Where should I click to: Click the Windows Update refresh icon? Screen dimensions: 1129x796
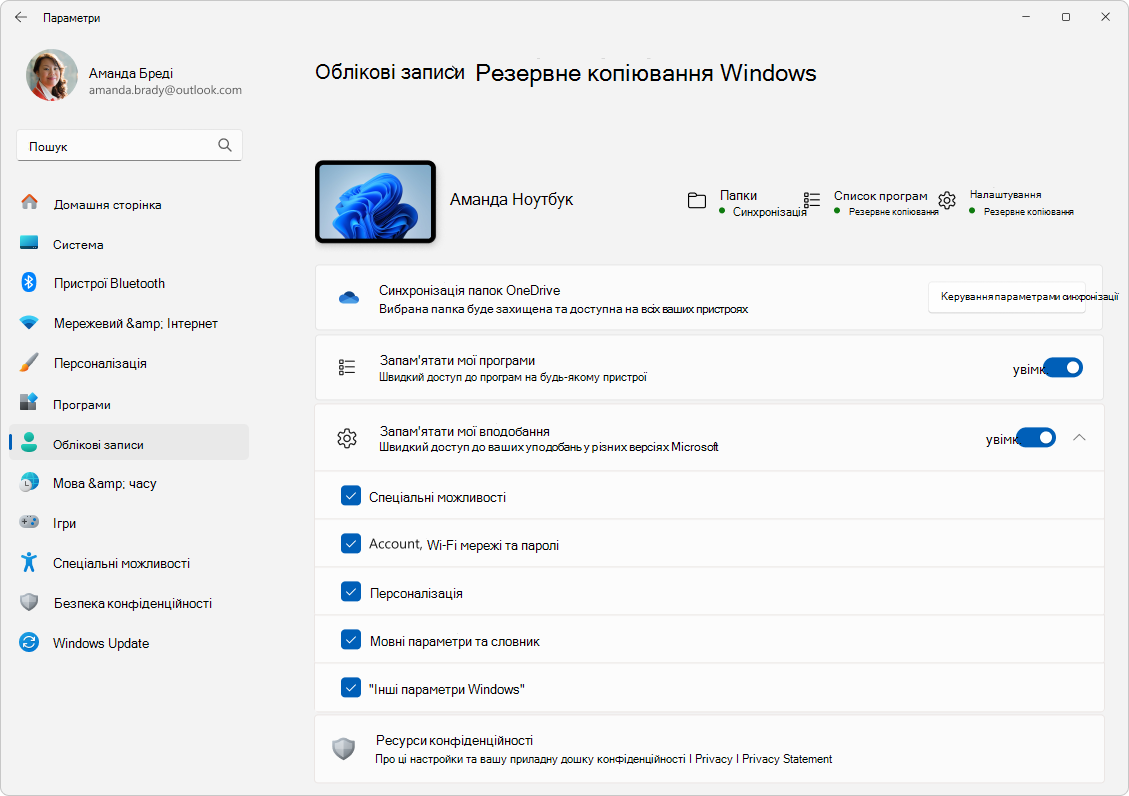pyautogui.click(x=29, y=642)
